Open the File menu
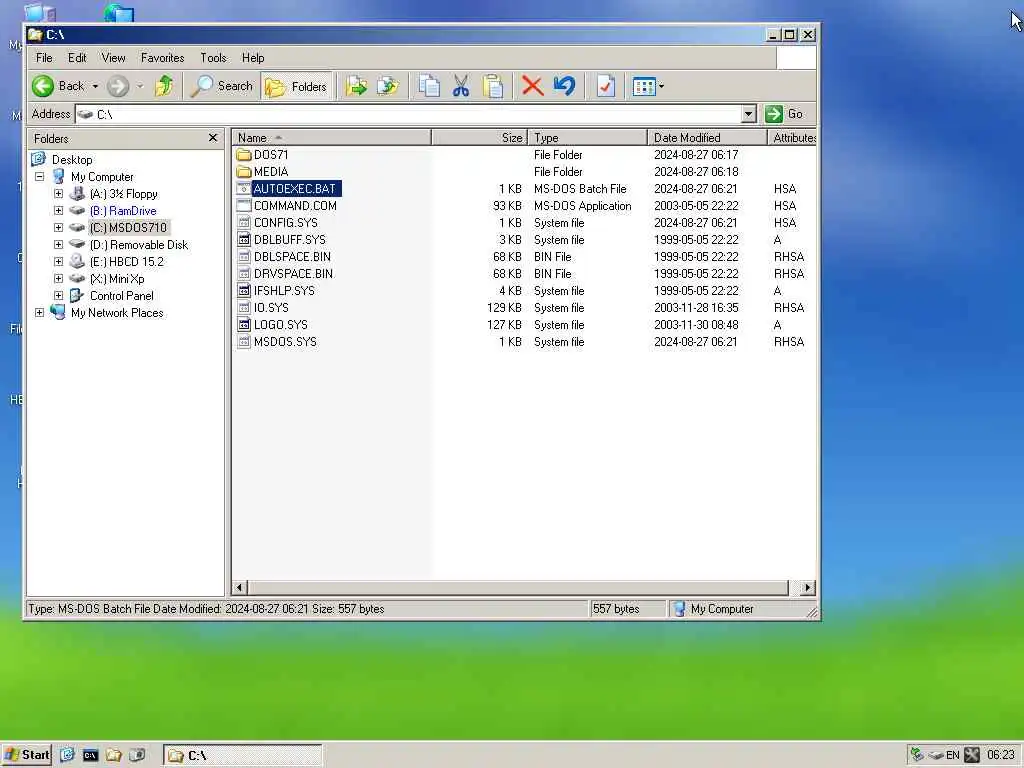Image resolution: width=1024 pixels, height=768 pixels. coord(44,58)
